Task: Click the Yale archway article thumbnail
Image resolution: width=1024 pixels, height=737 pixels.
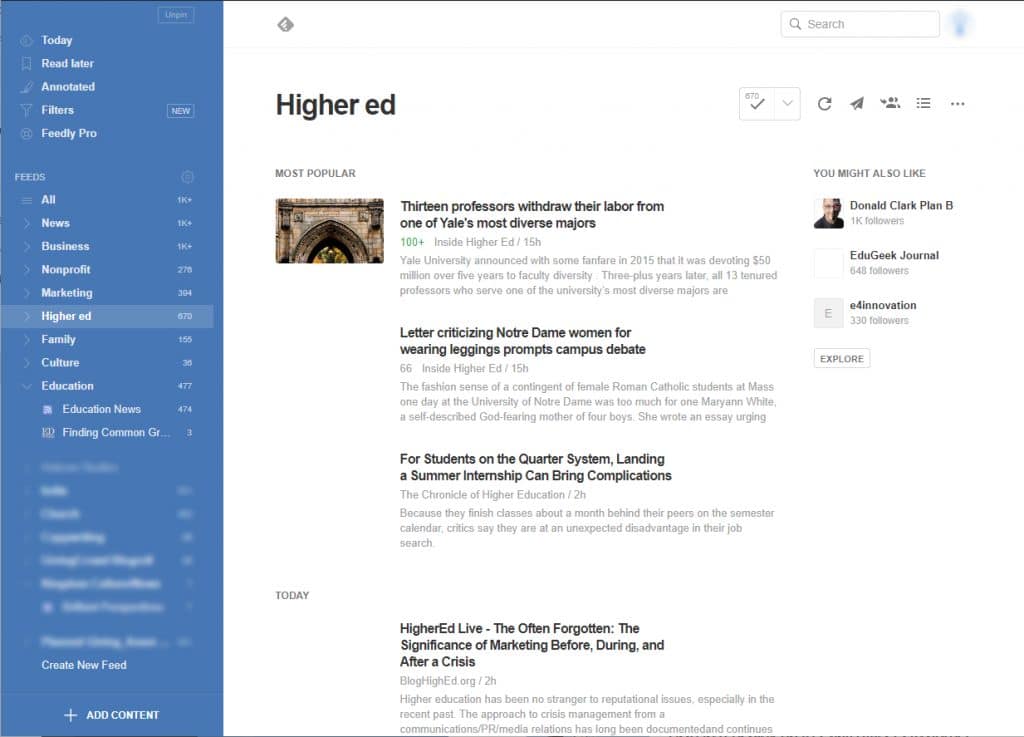Action: tap(330, 231)
